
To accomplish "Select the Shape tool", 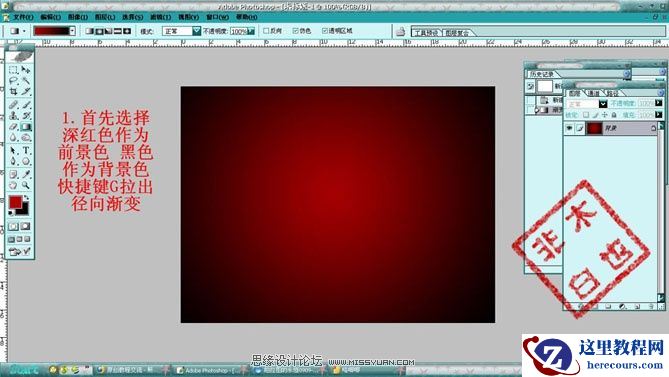I will click(26, 161).
